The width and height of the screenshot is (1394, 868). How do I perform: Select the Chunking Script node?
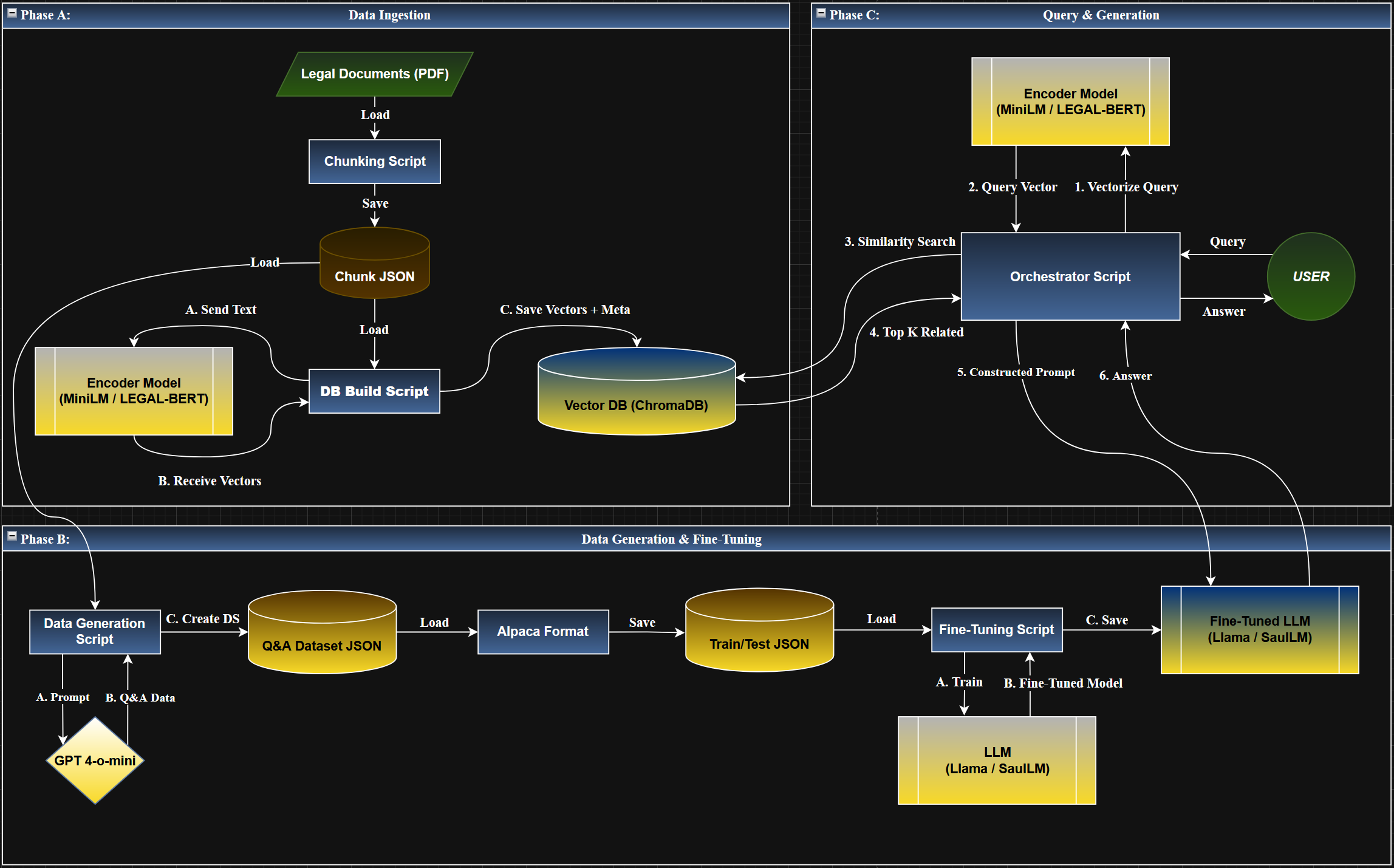click(x=375, y=162)
